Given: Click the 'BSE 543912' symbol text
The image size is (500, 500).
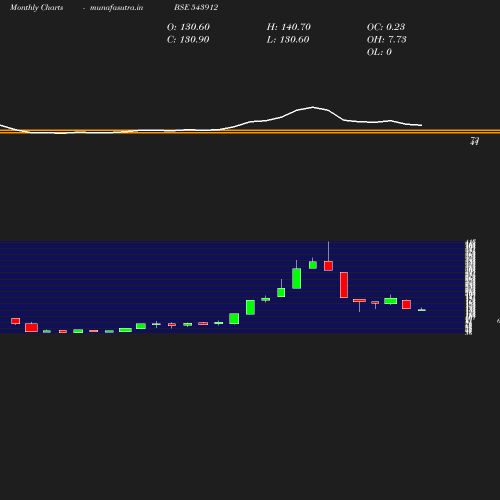Looking at the screenshot, I should coord(196,7).
